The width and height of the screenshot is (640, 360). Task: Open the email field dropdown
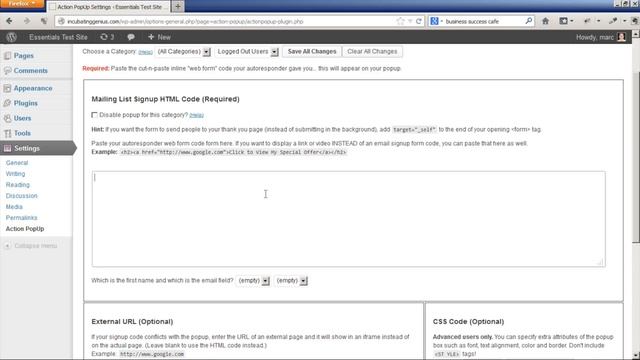(291, 281)
